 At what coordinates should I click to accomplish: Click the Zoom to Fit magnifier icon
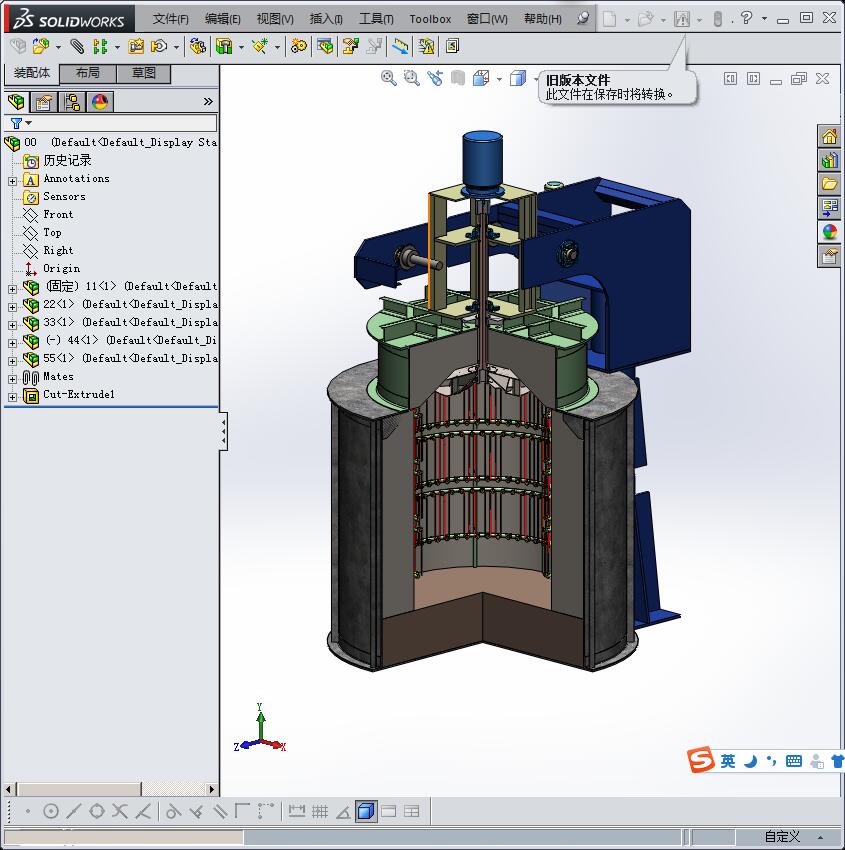click(x=389, y=78)
